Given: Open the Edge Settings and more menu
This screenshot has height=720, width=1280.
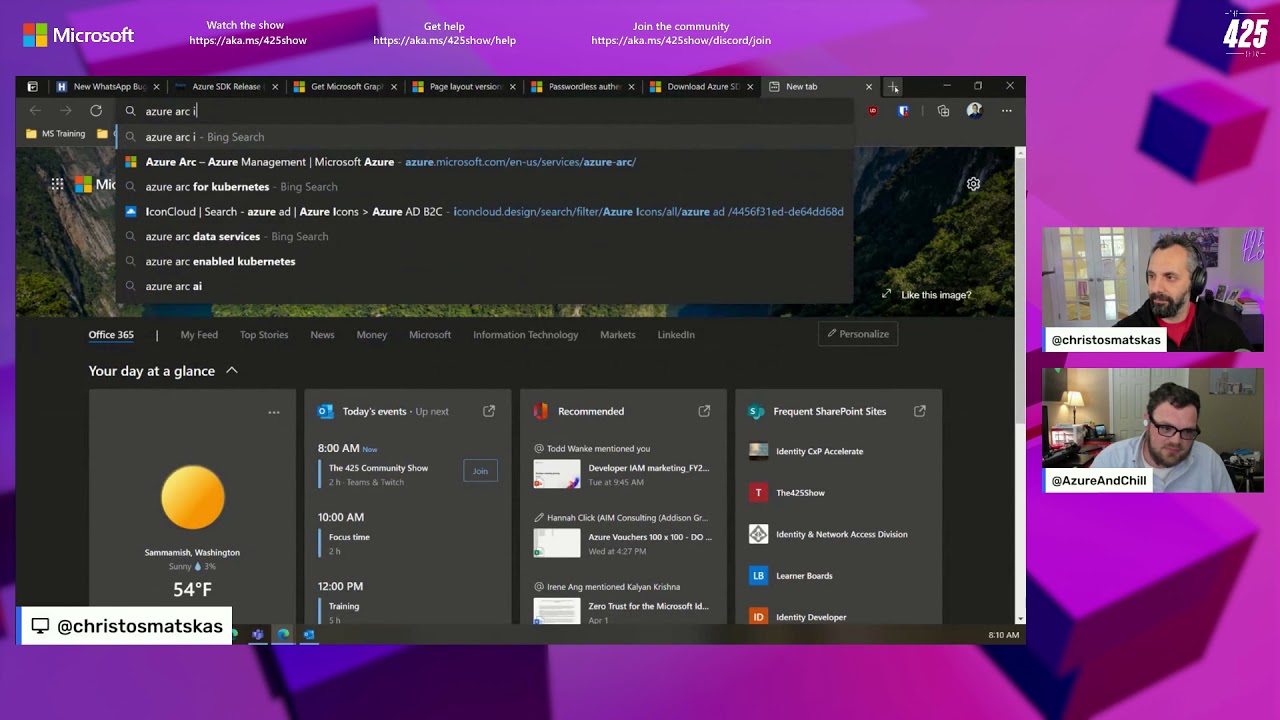Looking at the screenshot, I should tap(1007, 111).
